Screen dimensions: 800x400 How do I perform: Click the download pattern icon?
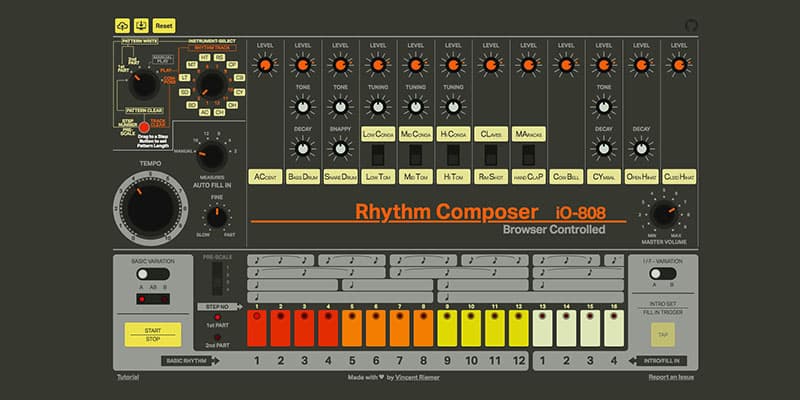[x=142, y=24]
